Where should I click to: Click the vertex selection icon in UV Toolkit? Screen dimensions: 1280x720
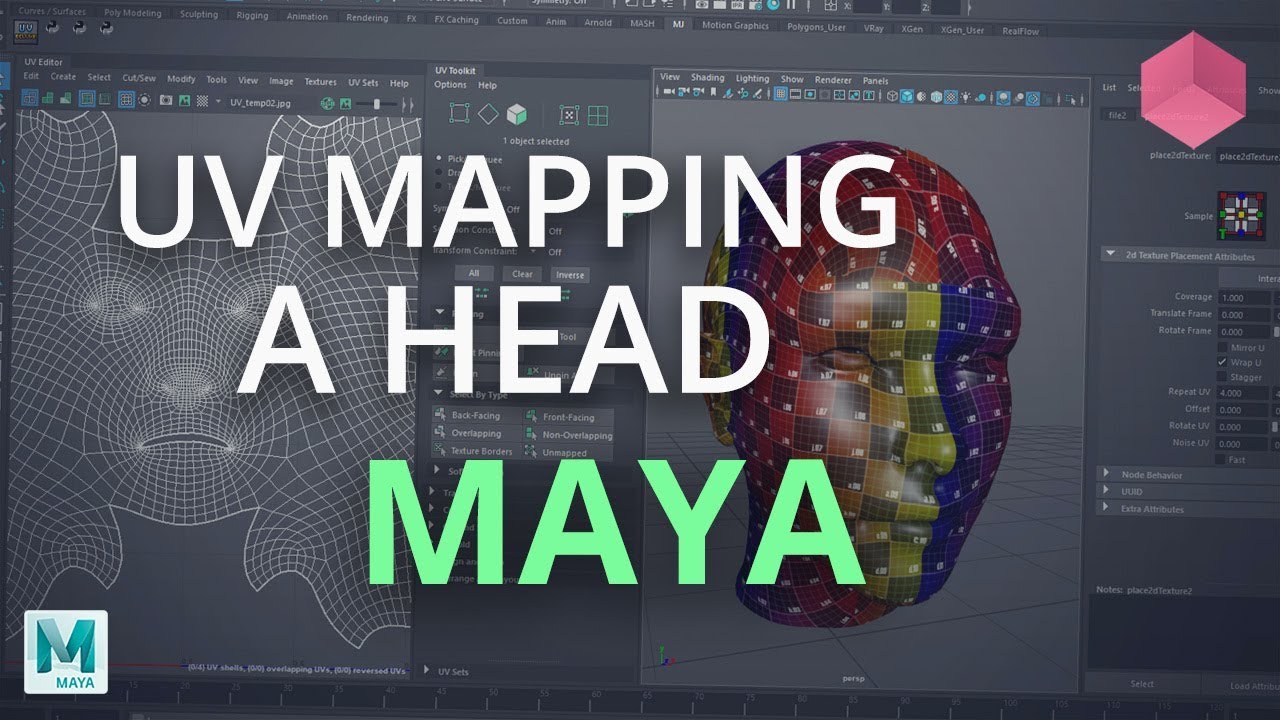pos(459,113)
